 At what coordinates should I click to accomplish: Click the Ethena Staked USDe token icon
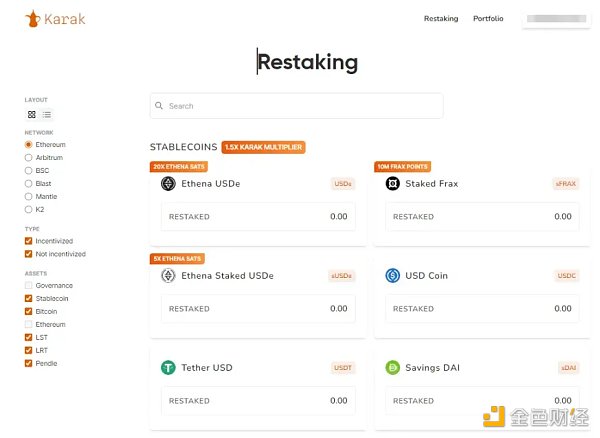pyautogui.click(x=168, y=276)
